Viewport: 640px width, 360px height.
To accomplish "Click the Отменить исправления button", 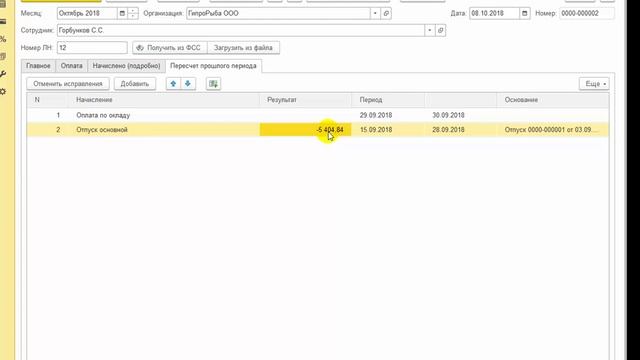I will (x=68, y=84).
